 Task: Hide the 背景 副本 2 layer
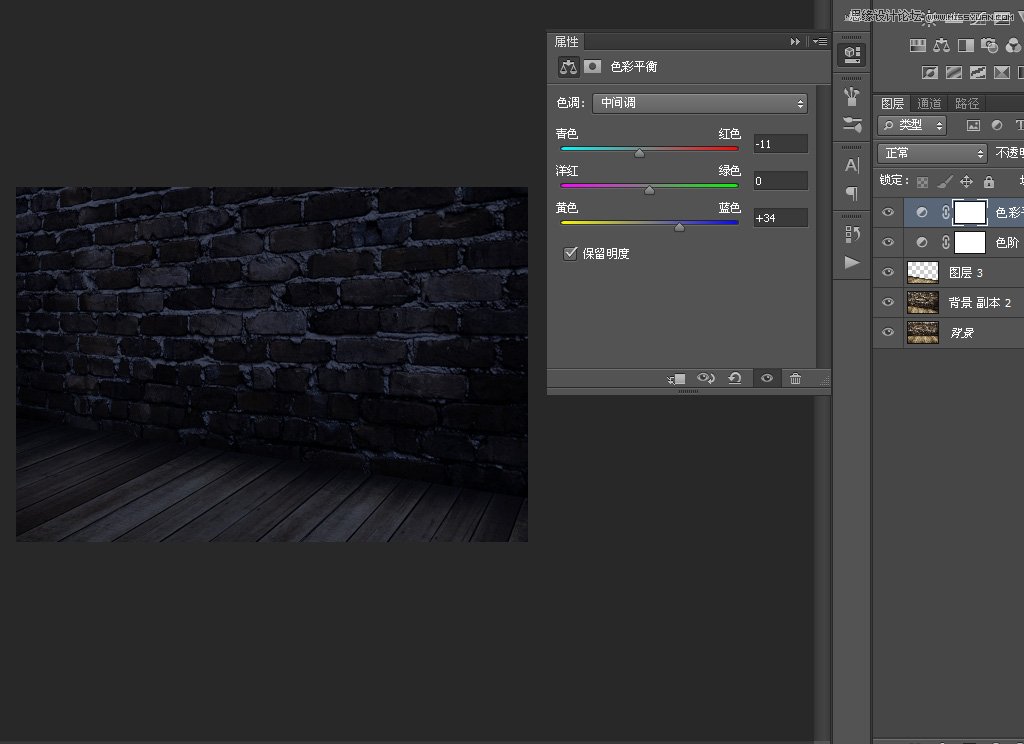click(887, 302)
